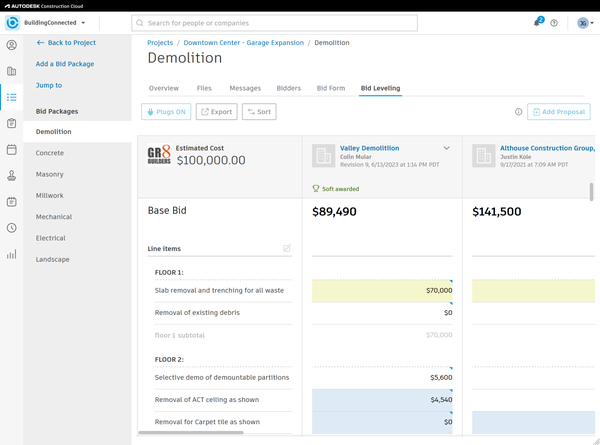600x445 pixels.
Task: Click the vertical scrollbar thumb at right
Action: (x=591, y=192)
